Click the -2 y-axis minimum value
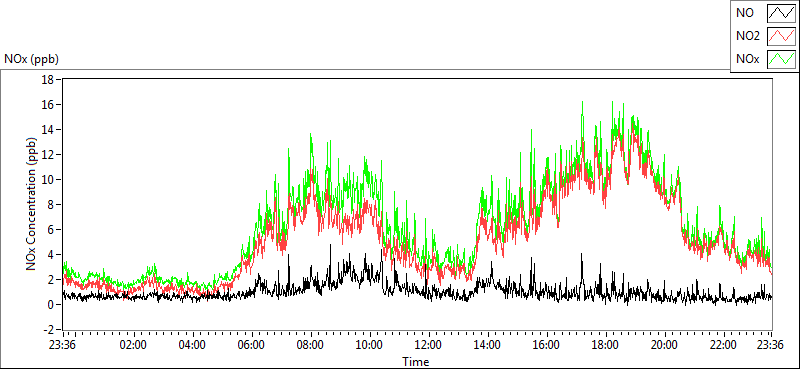 tap(50, 329)
